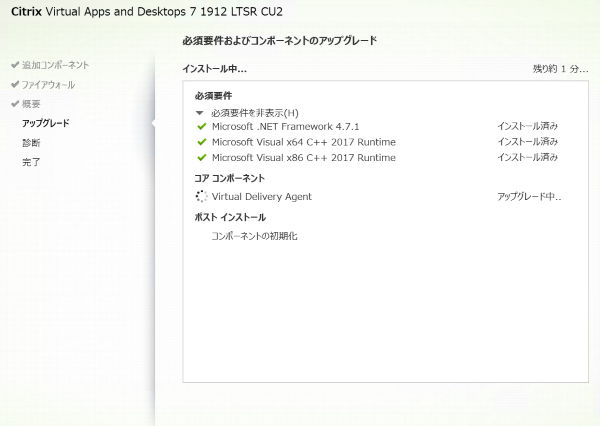Click Microsoft Visual x86 C++ 2017 Runtime text
600x426 pixels.
(x=304, y=158)
